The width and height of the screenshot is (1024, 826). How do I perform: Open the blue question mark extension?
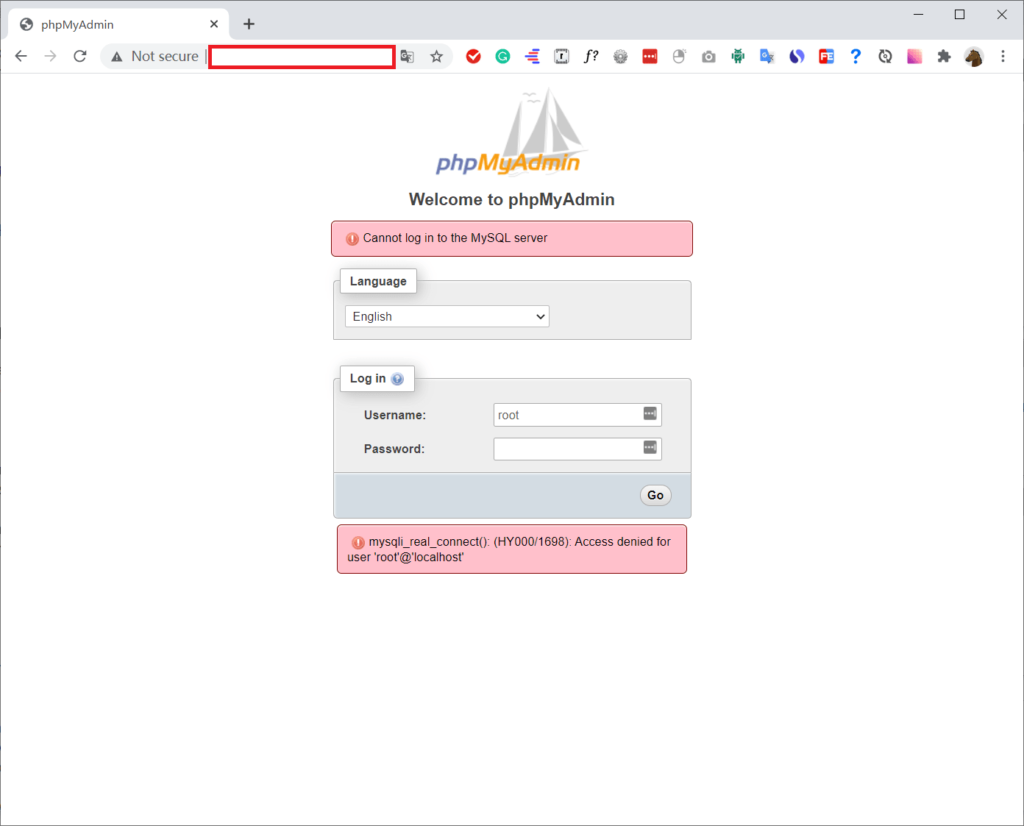(x=856, y=57)
